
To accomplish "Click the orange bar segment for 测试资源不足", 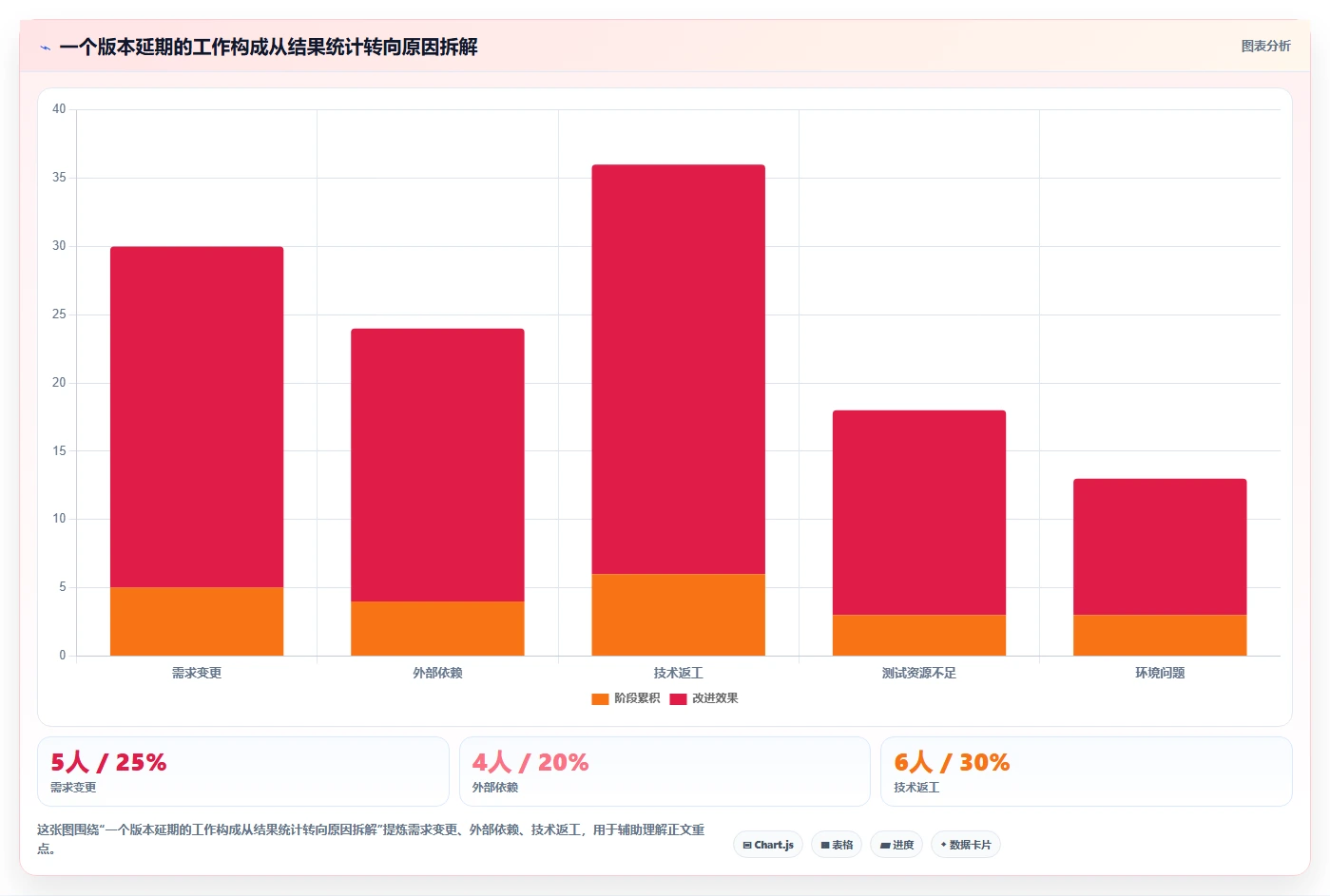I will 919,635.
